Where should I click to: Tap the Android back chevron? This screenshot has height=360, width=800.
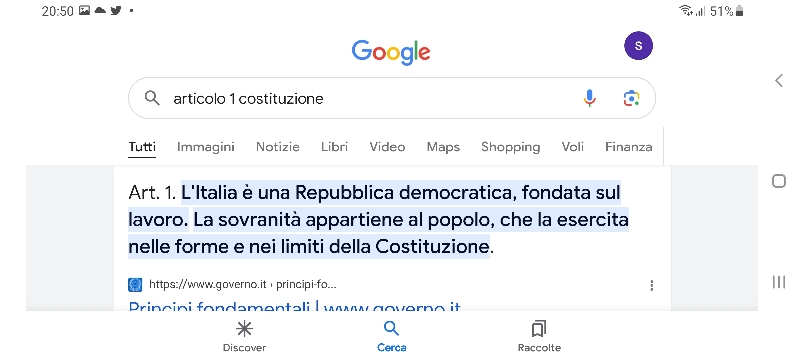point(779,80)
